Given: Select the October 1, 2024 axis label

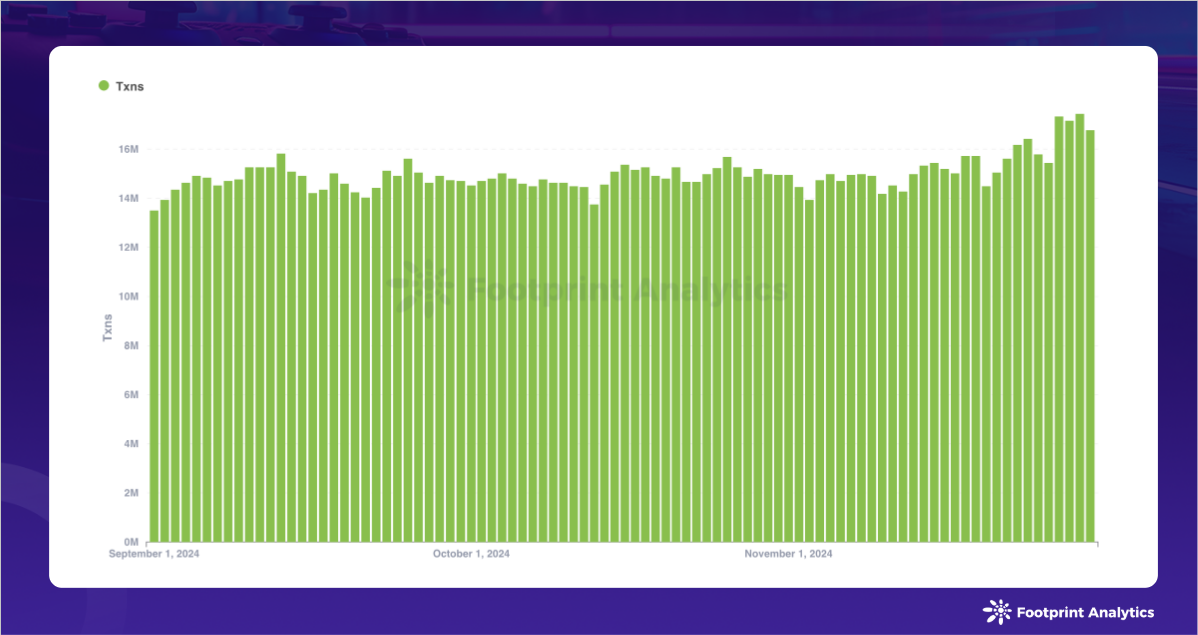Looking at the screenshot, I should pyautogui.click(x=472, y=553).
